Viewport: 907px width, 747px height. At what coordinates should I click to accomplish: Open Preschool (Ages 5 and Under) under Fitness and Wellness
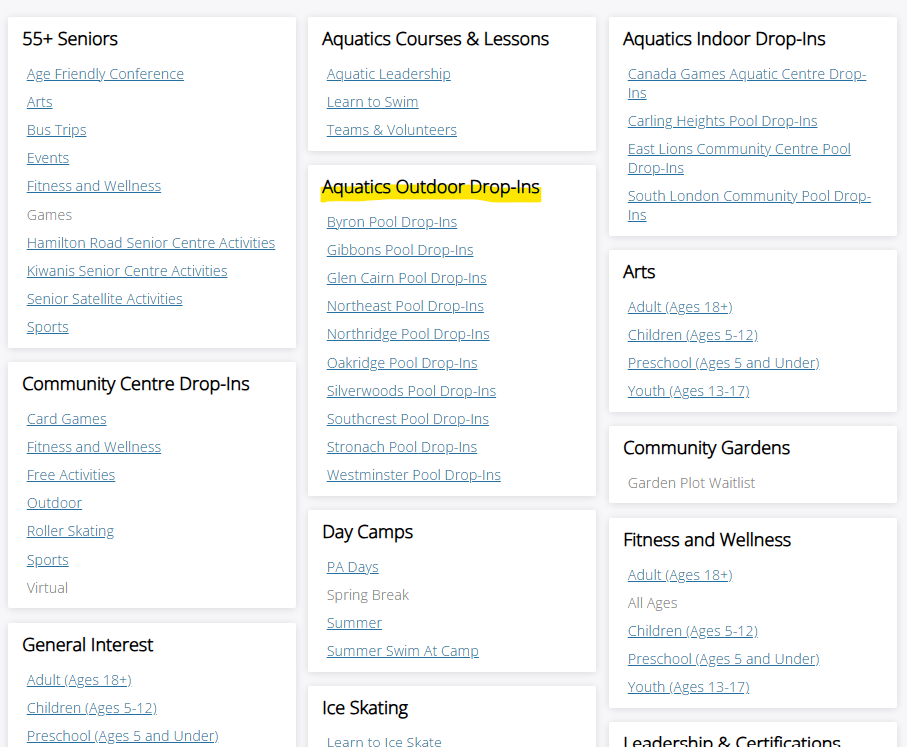(724, 659)
